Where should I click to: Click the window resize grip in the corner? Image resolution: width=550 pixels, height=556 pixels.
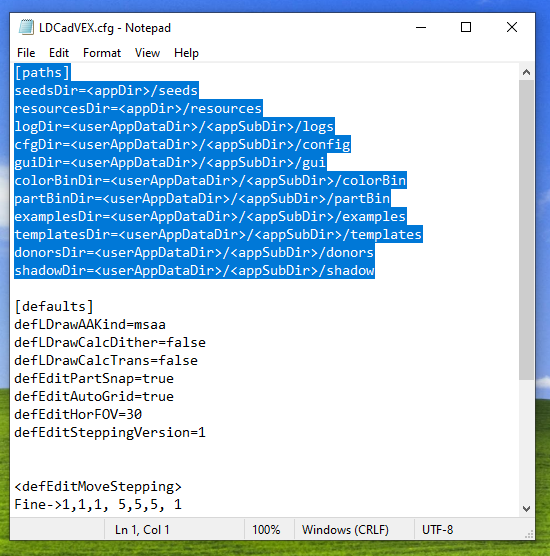tap(529, 534)
